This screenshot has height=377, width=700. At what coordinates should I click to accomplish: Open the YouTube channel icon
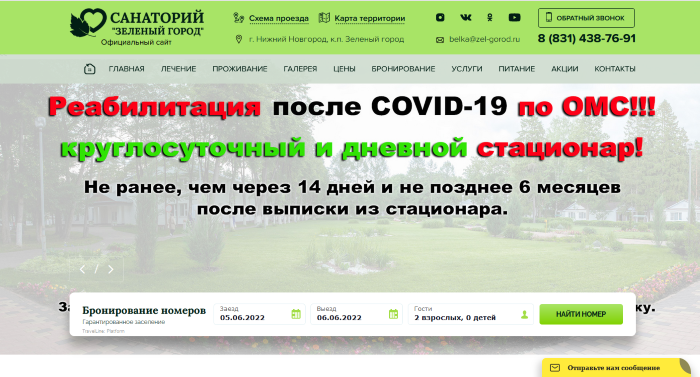514,17
